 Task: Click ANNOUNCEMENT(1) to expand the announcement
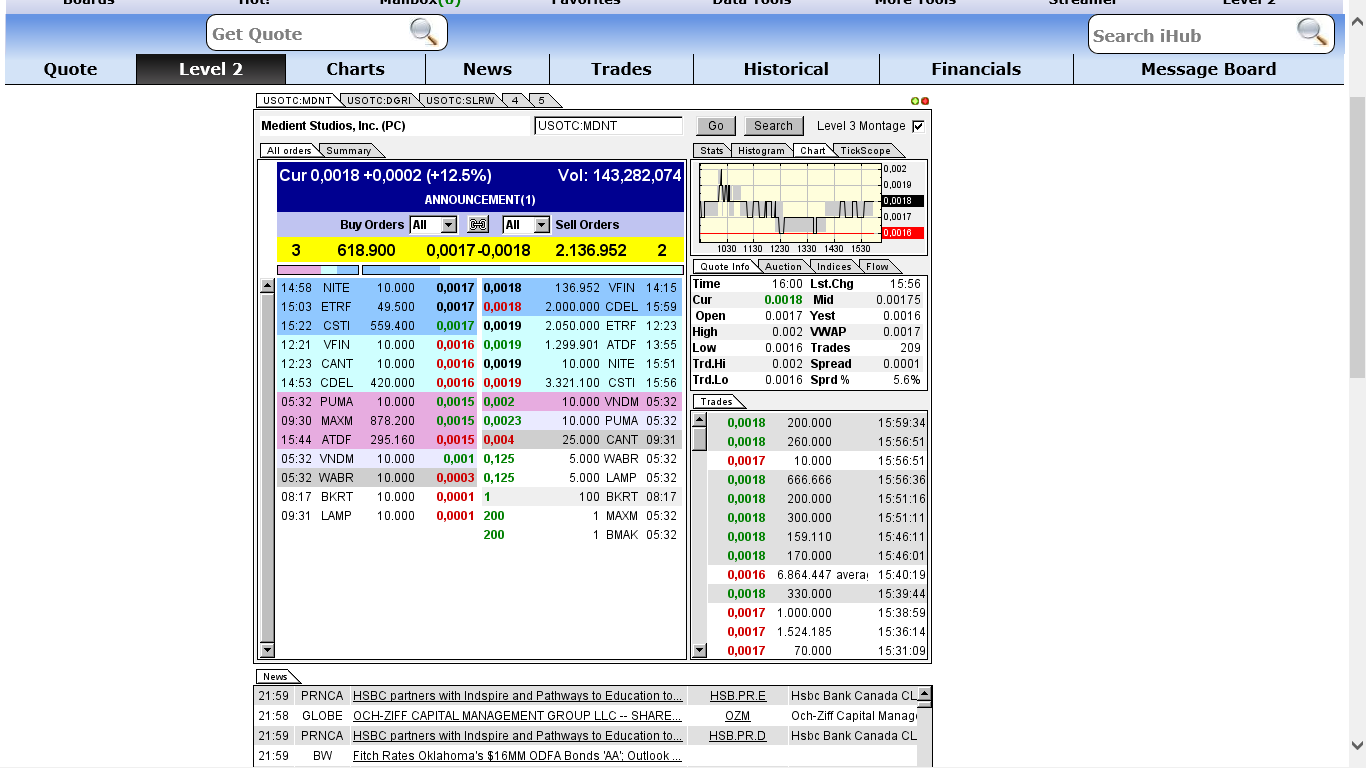point(480,200)
